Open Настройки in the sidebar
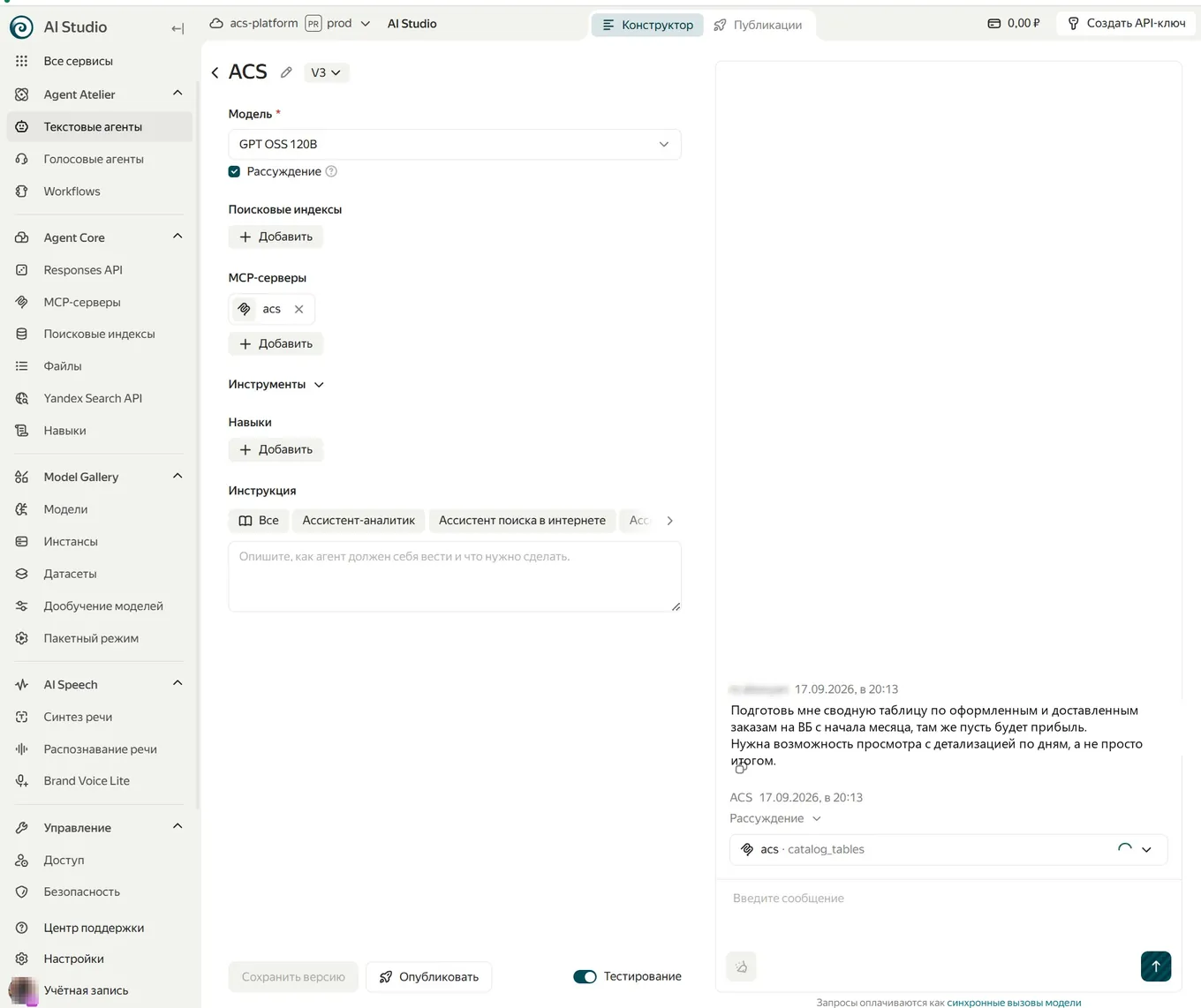The height and width of the screenshot is (1008, 1201). click(73, 959)
